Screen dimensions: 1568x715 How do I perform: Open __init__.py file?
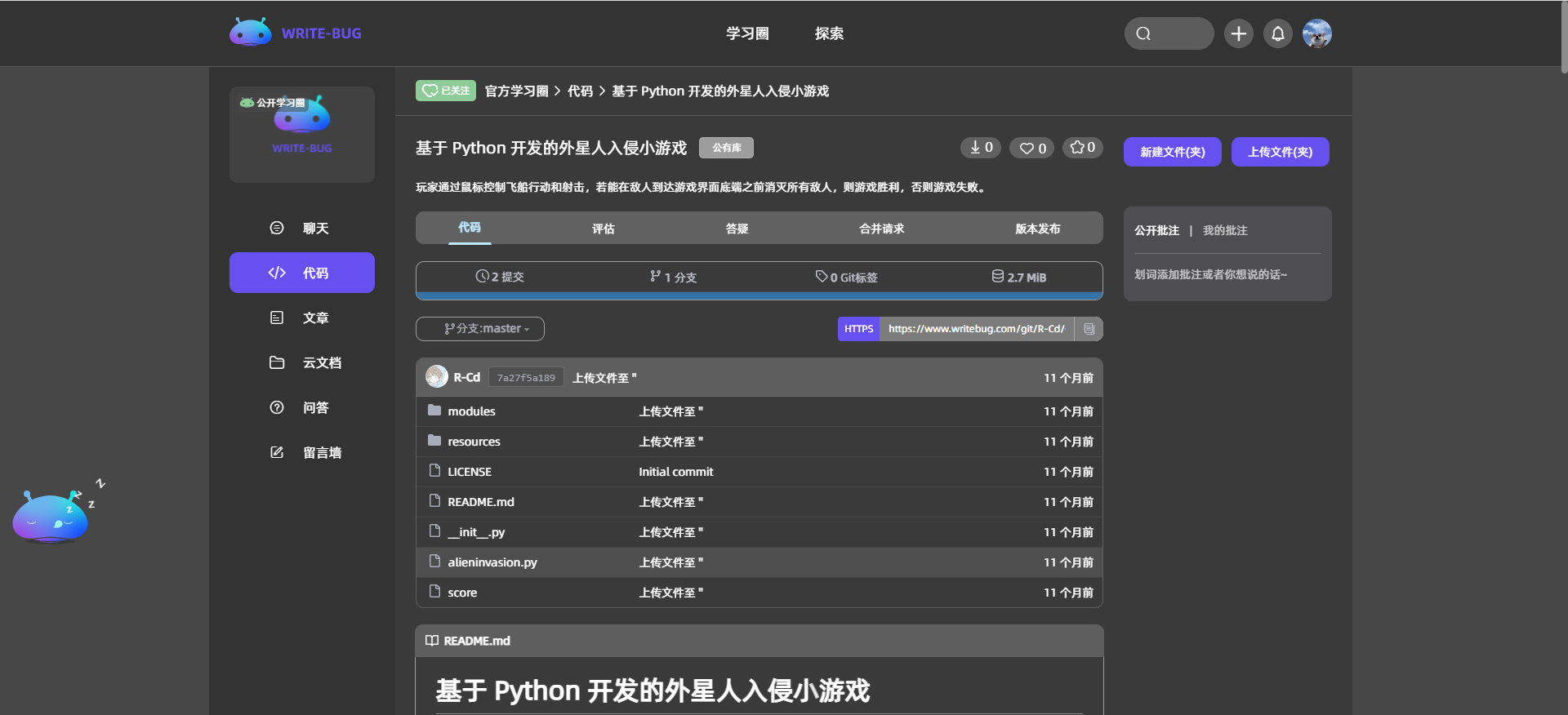pos(476,532)
